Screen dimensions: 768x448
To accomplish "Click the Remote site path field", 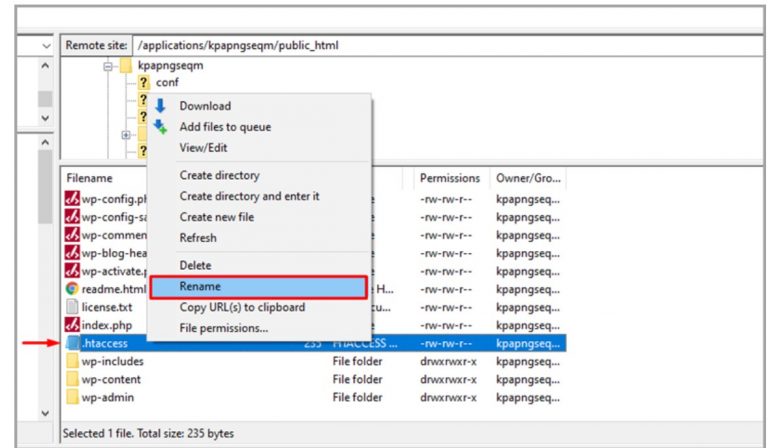I will coord(440,46).
